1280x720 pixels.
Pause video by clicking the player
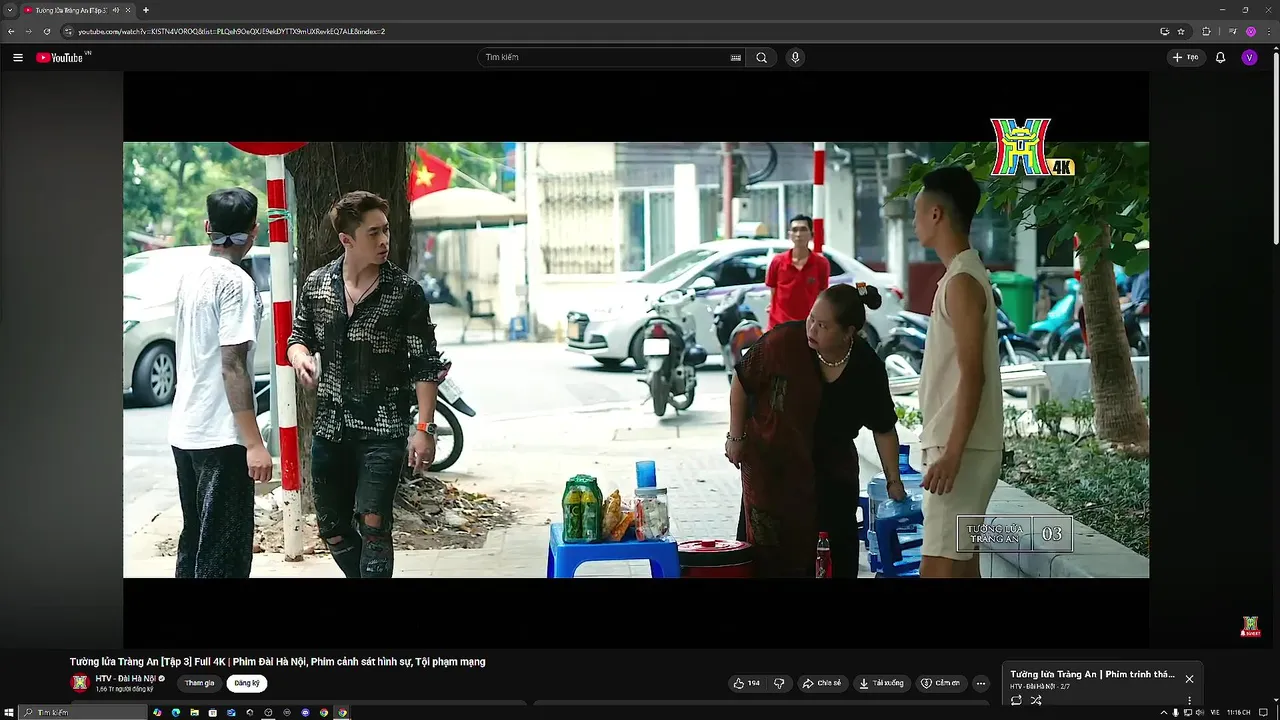pos(636,360)
